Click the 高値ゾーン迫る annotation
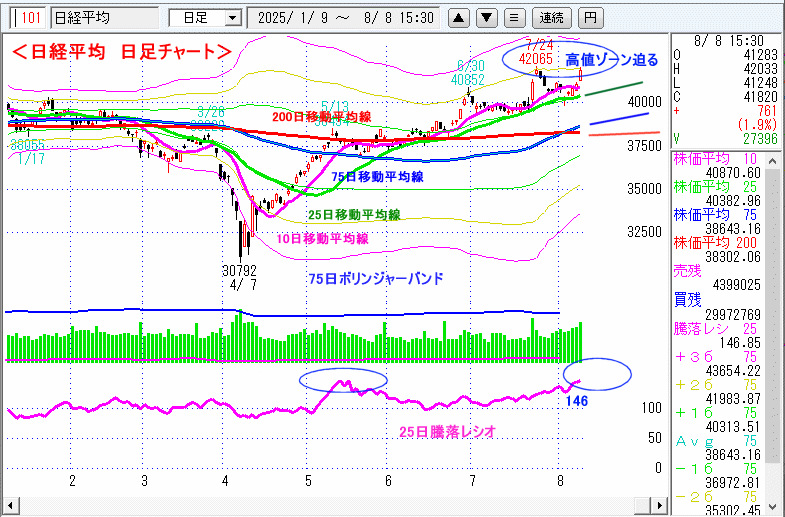This screenshot has height=517, width=785. [x=612, y=60]
